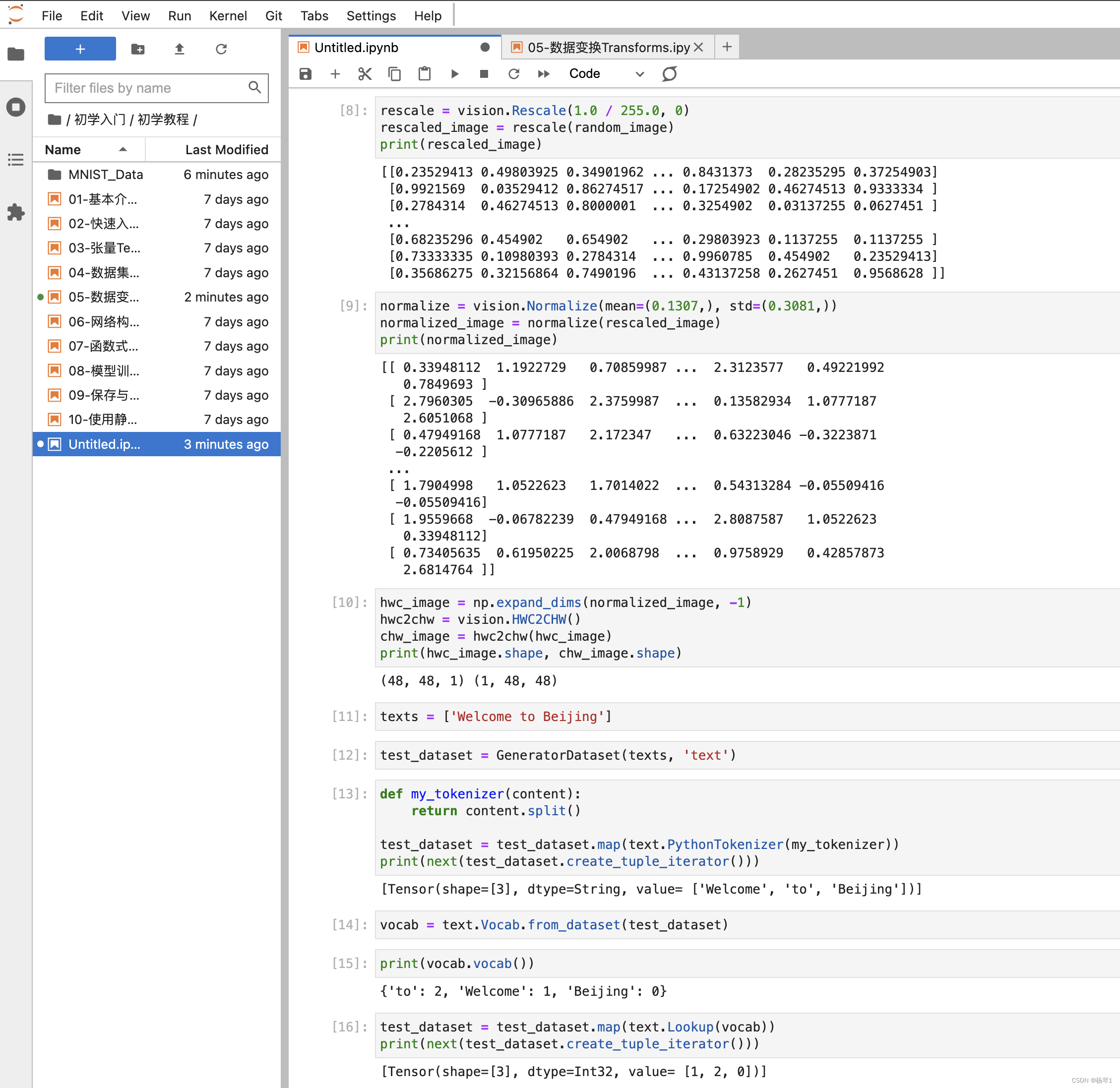1120x1088 pixels.
Task: Click the Restart kernel icon
Action: (x=513, y=73)
